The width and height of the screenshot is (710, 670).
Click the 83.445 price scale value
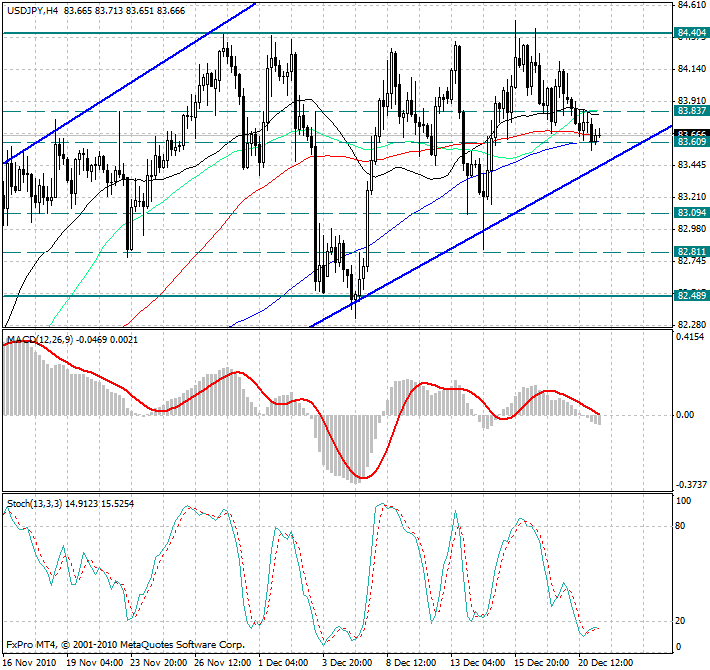pos(692,165)
